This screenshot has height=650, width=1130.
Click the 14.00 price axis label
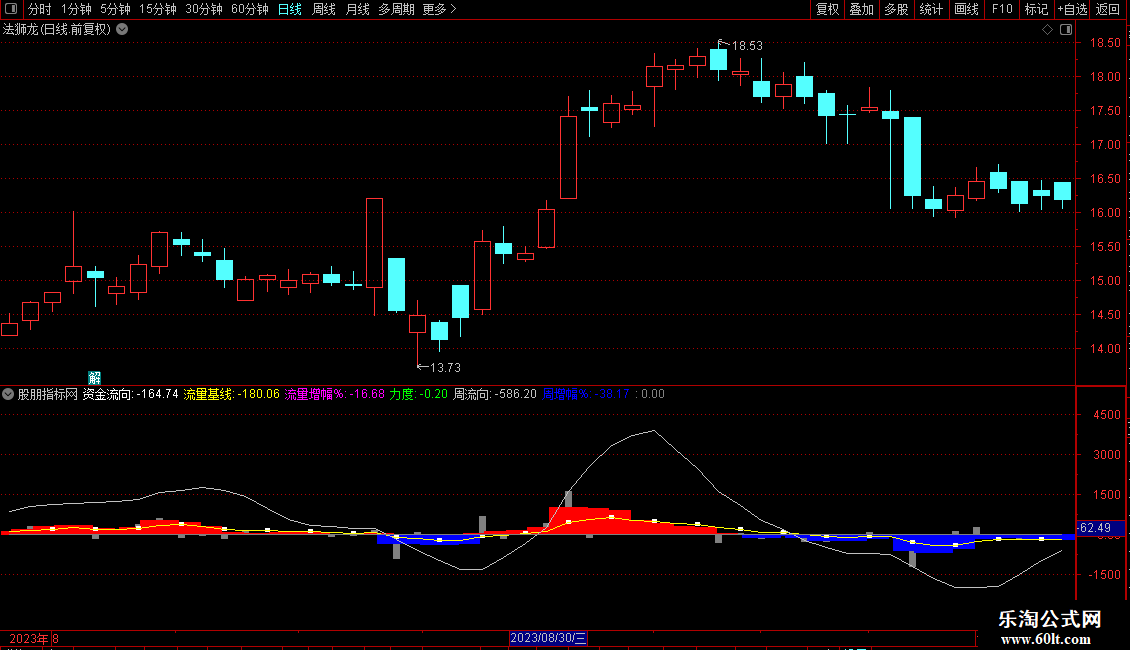[x=1105, y=349]
